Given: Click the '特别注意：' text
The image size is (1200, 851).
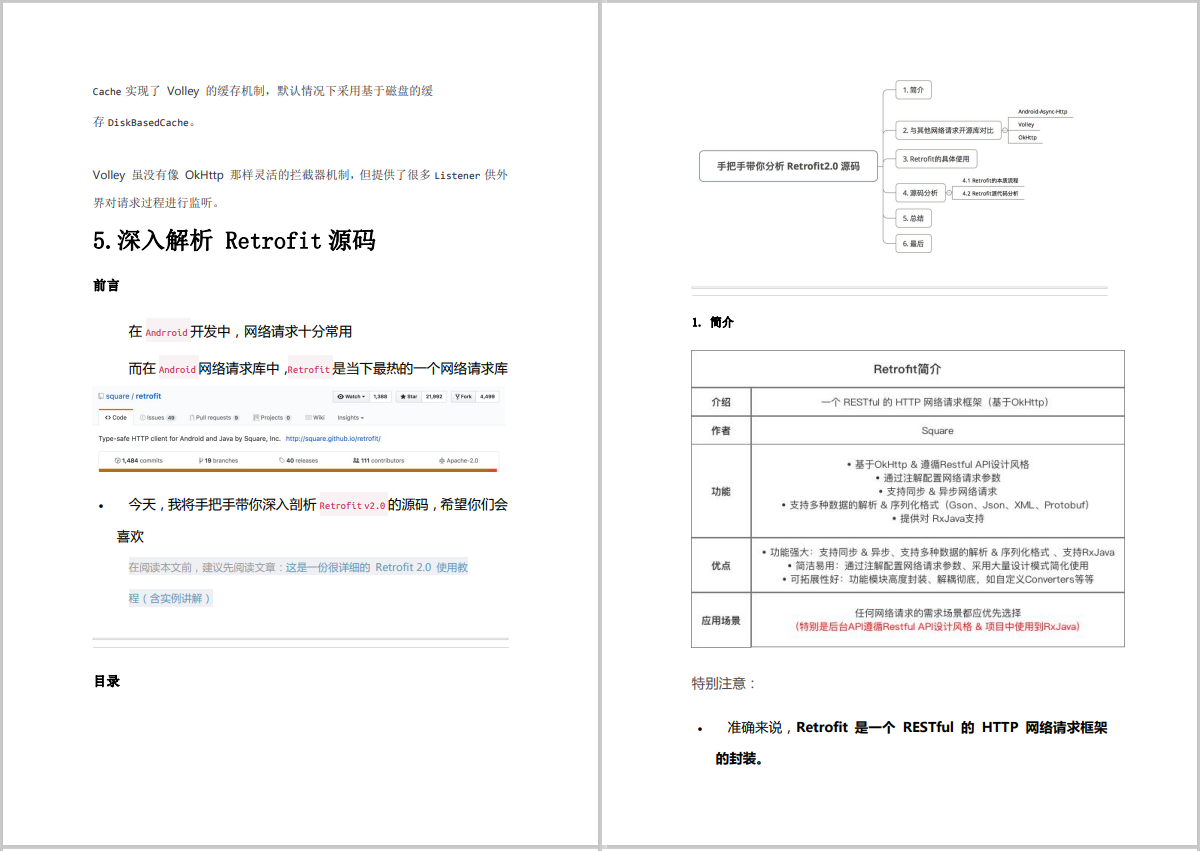Looking at the screenshot, I should click(x=724, y=683).
